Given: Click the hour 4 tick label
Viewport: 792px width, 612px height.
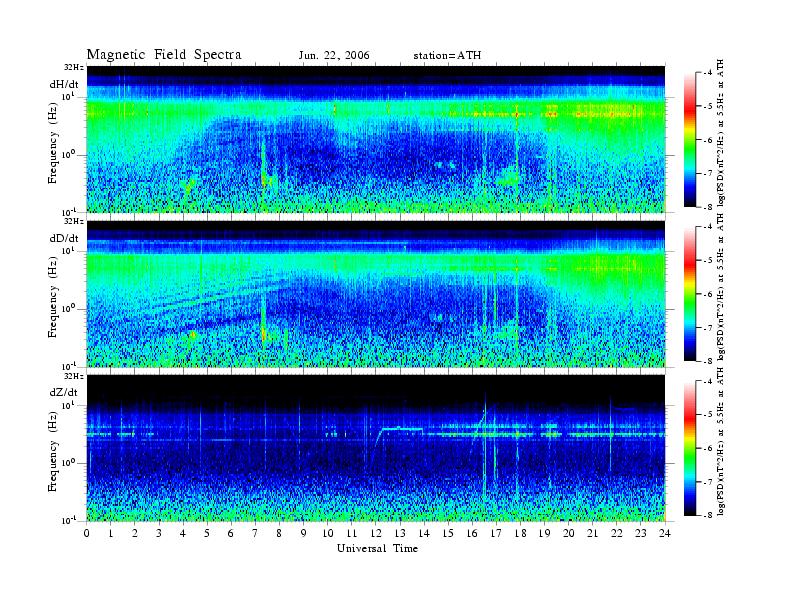Looking at the screenshot, I should tap(183, 534).
